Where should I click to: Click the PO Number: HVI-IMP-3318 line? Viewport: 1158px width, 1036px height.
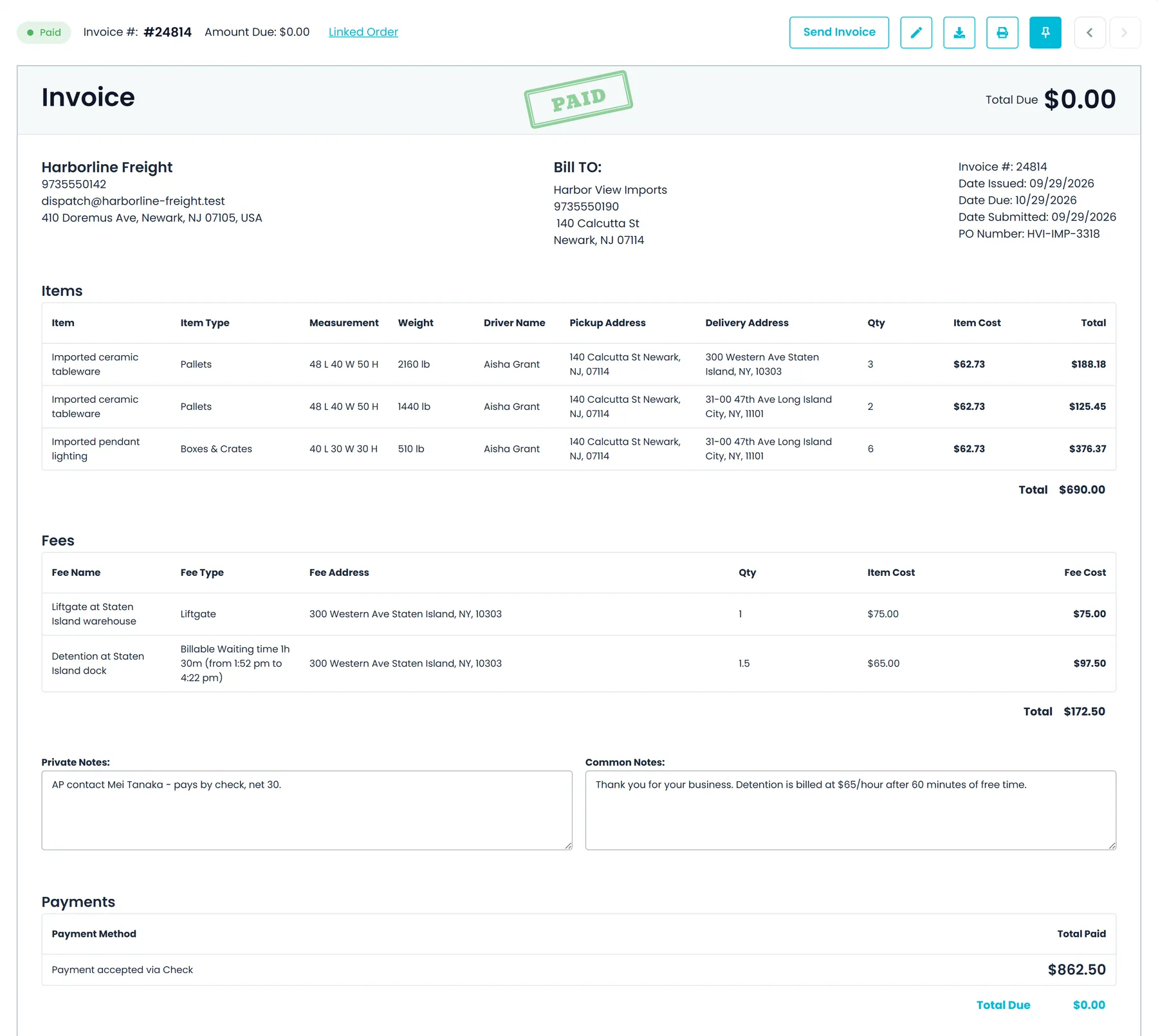1029,234
